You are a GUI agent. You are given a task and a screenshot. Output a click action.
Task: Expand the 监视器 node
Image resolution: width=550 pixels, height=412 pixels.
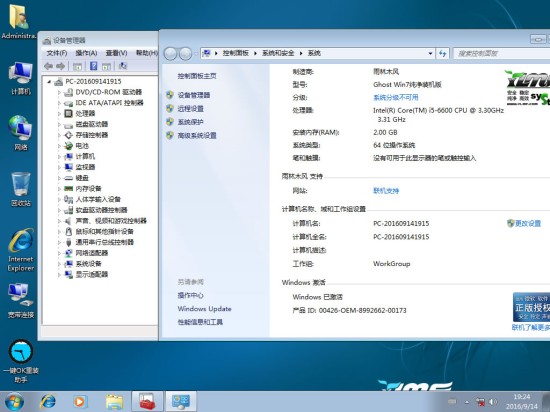59,167
